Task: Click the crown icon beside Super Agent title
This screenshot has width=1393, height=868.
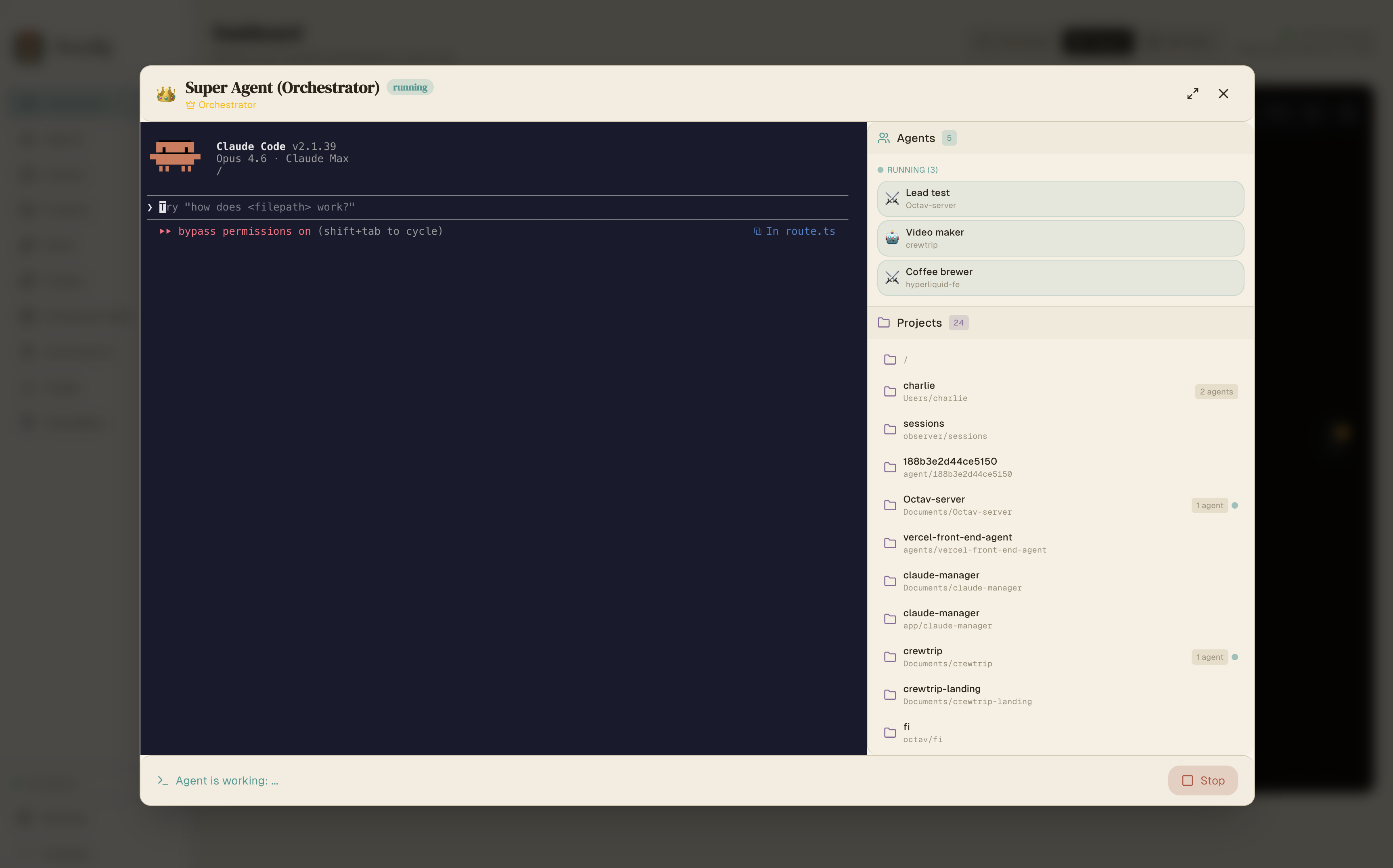Action: coord(166,94)
